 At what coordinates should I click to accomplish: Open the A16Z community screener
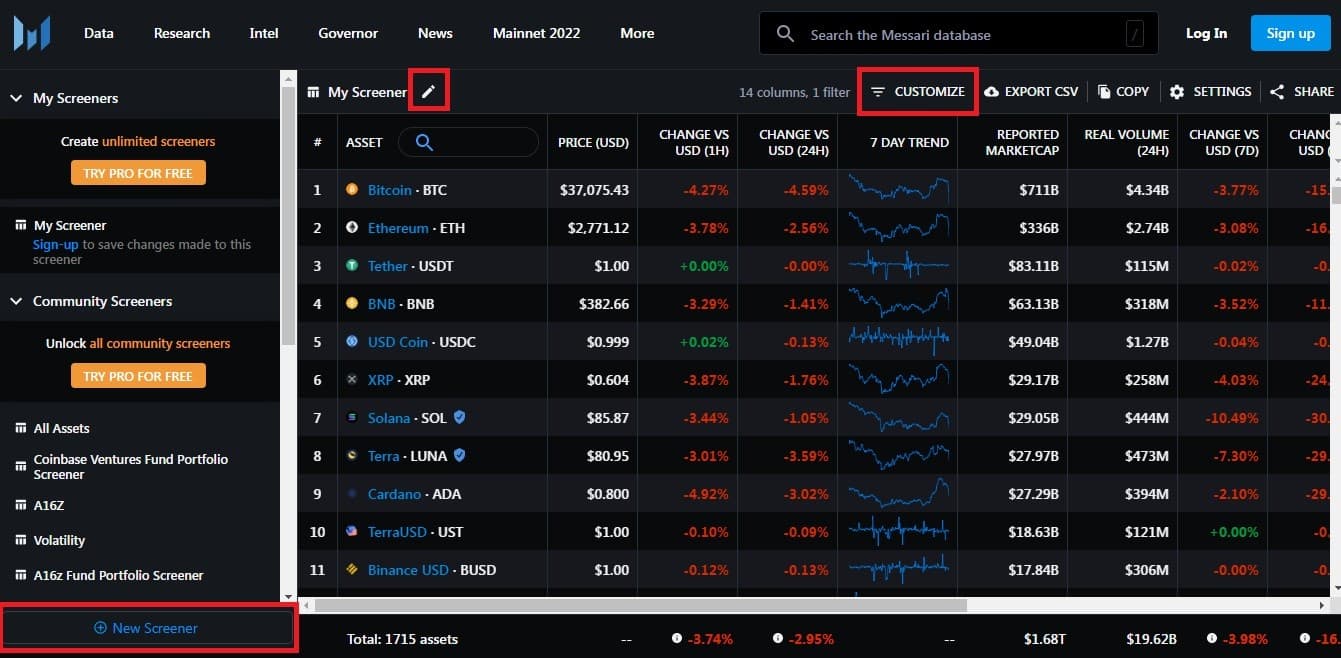[49, 505]
